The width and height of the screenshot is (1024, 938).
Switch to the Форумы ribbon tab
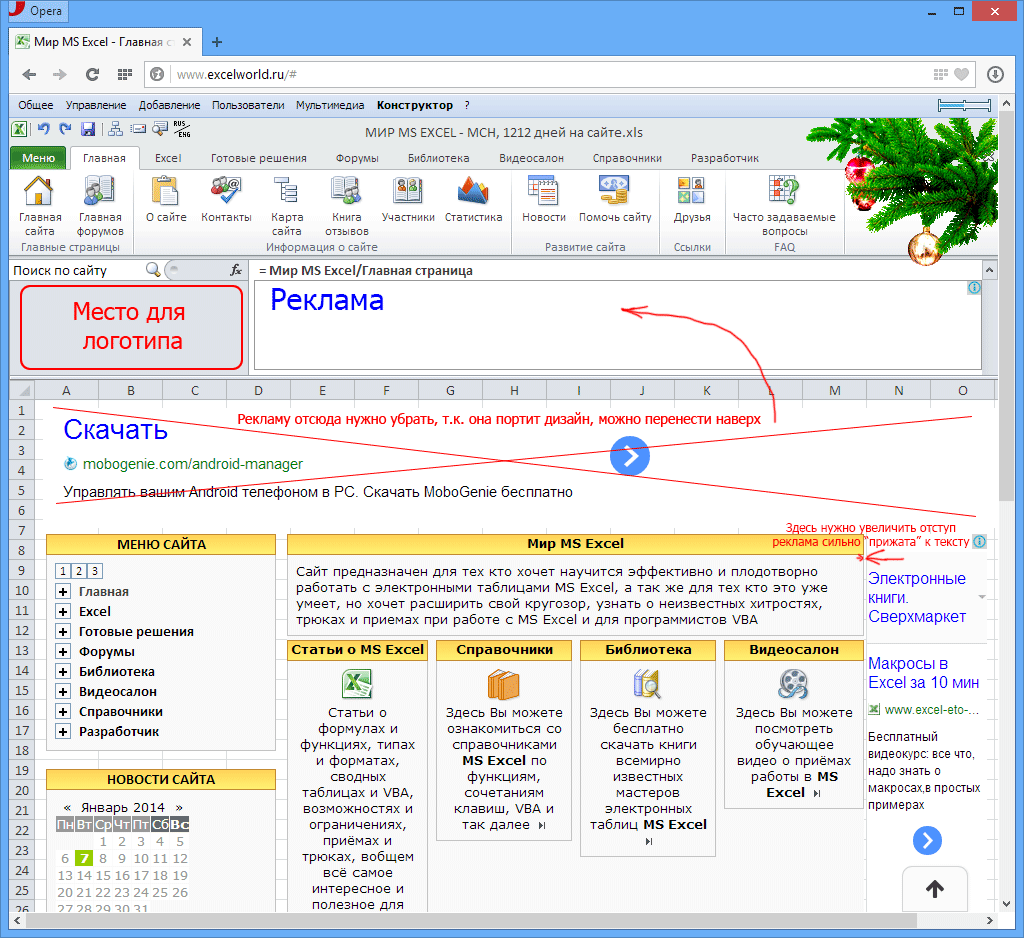point(357,158)
